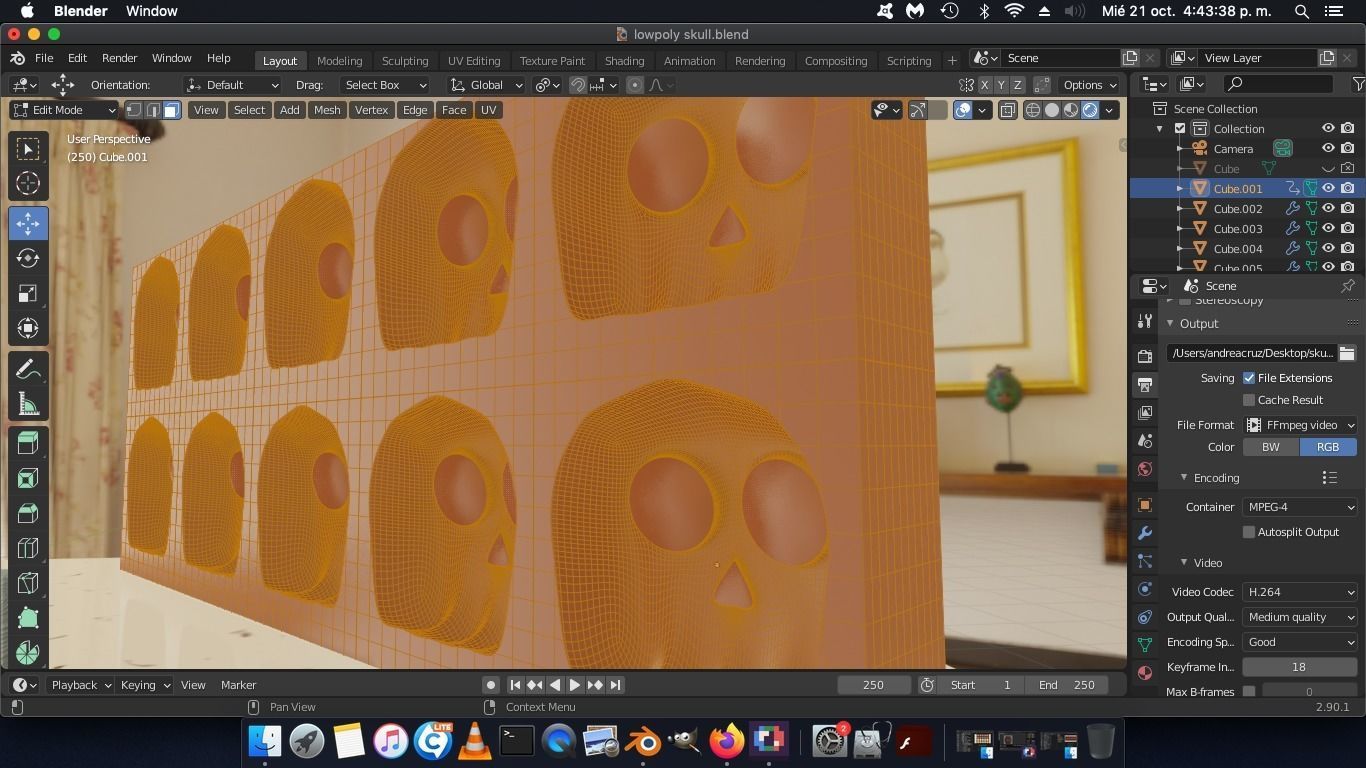The image size is (1366, 768).
Task: Set viewport shading to material preview
Action: click(1071, 110)
